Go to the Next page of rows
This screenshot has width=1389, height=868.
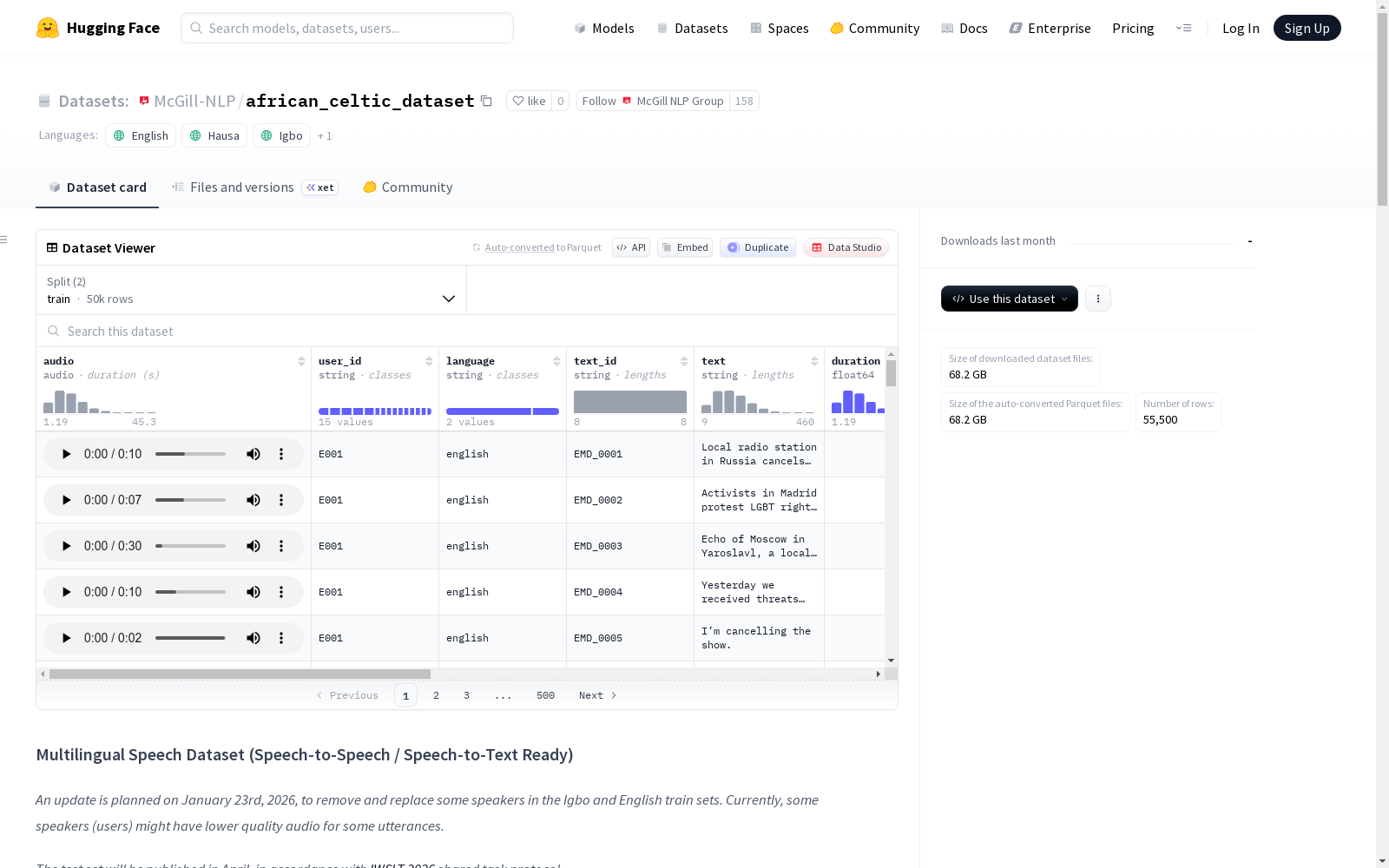(x=598, y=695)
